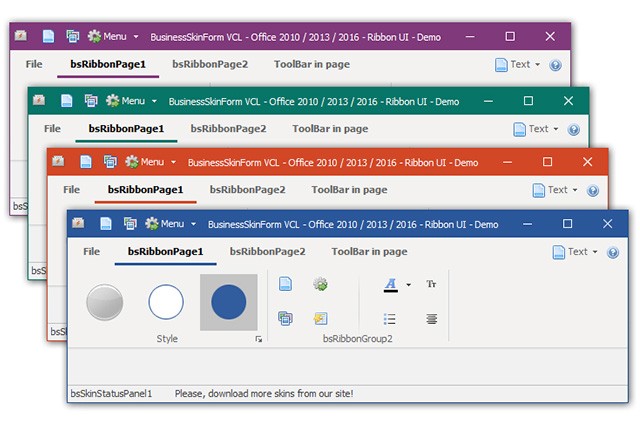The width and height of the screenshot is (640, 427).
Task: Click app icon in orange window titlebar
Action: (58, 161)
